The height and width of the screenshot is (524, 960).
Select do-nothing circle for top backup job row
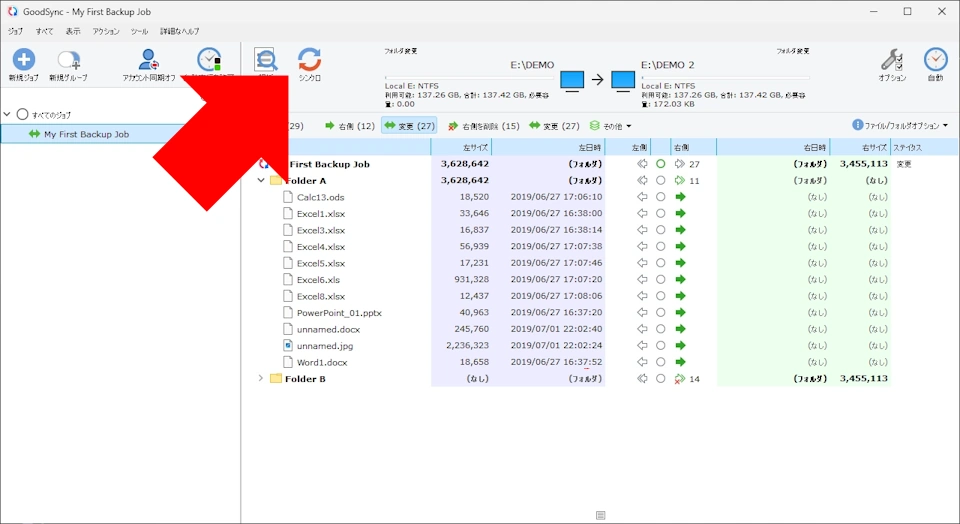coord(661,164)
